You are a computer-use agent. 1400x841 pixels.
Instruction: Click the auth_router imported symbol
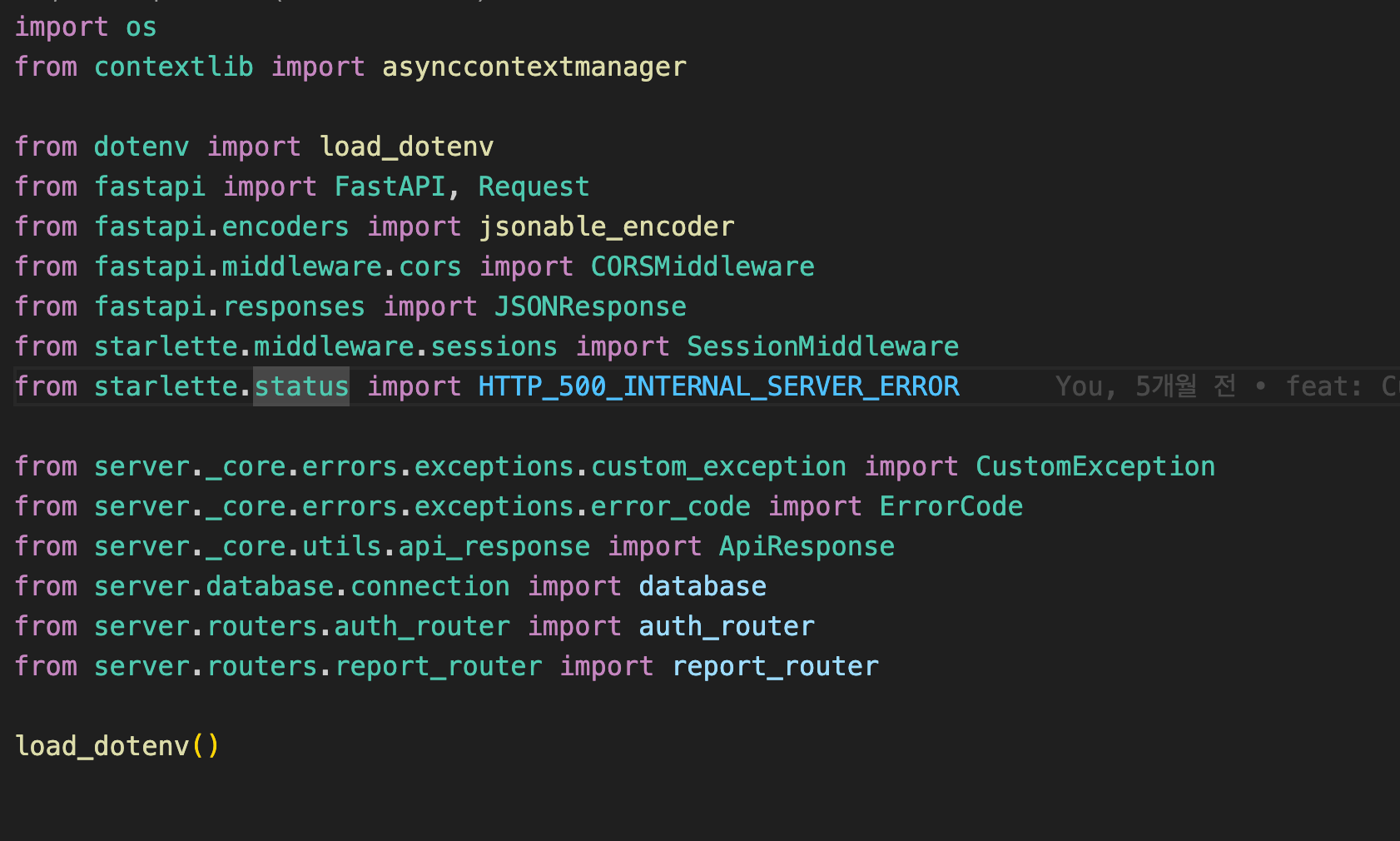click(x=727, y=626)
